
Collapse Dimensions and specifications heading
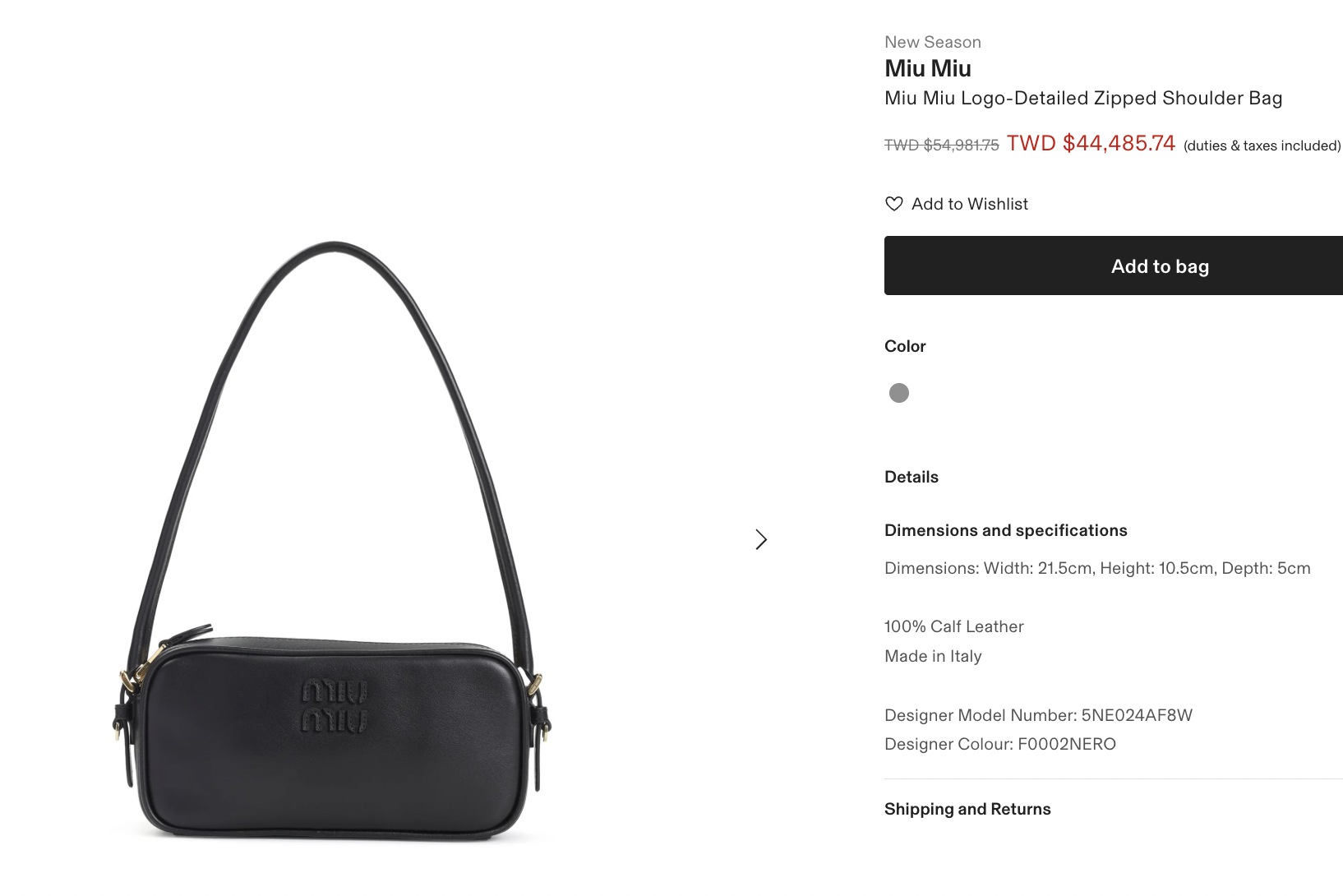coord(1005,530)
